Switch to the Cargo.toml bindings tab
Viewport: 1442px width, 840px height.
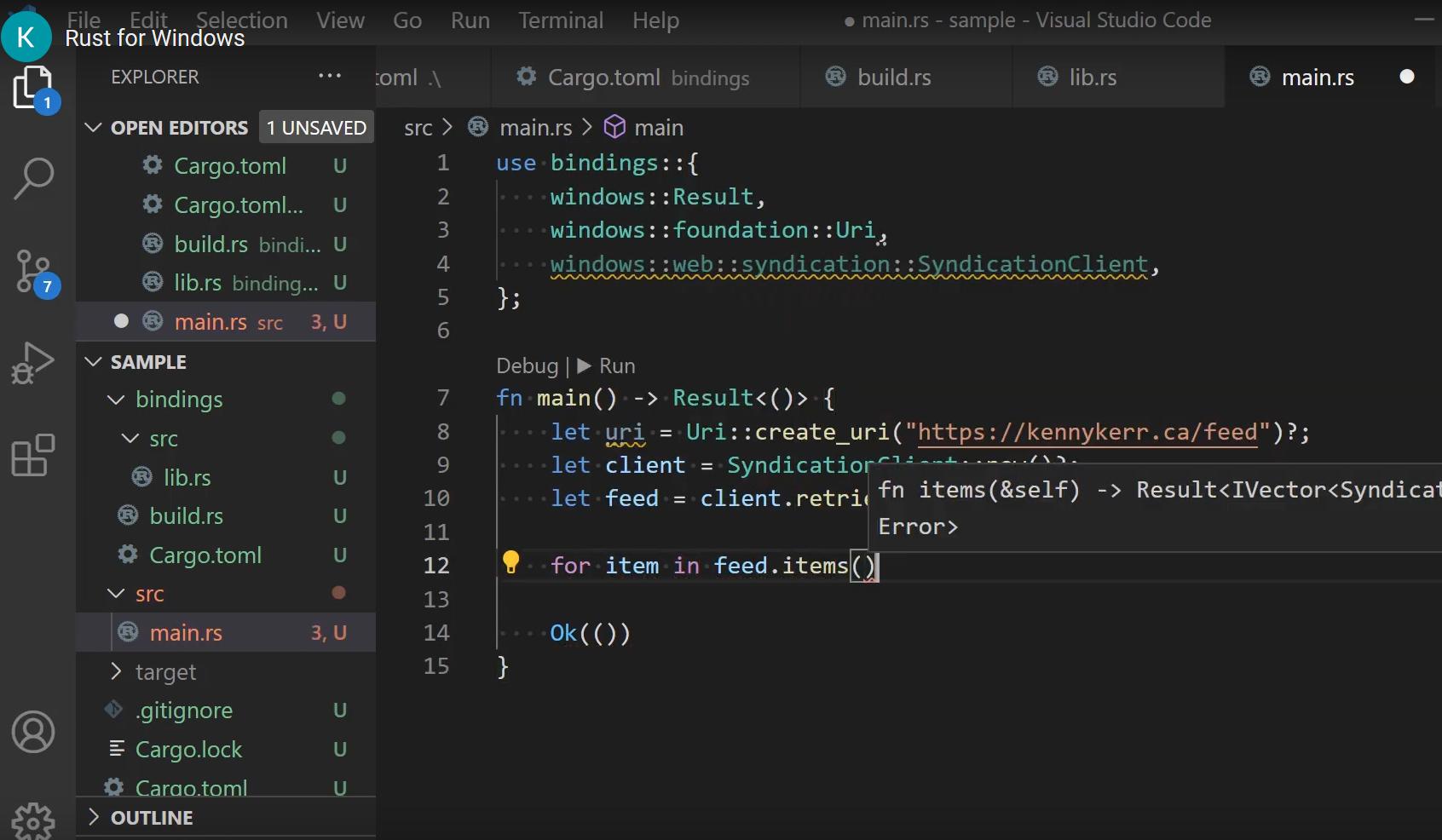point(646,77)
